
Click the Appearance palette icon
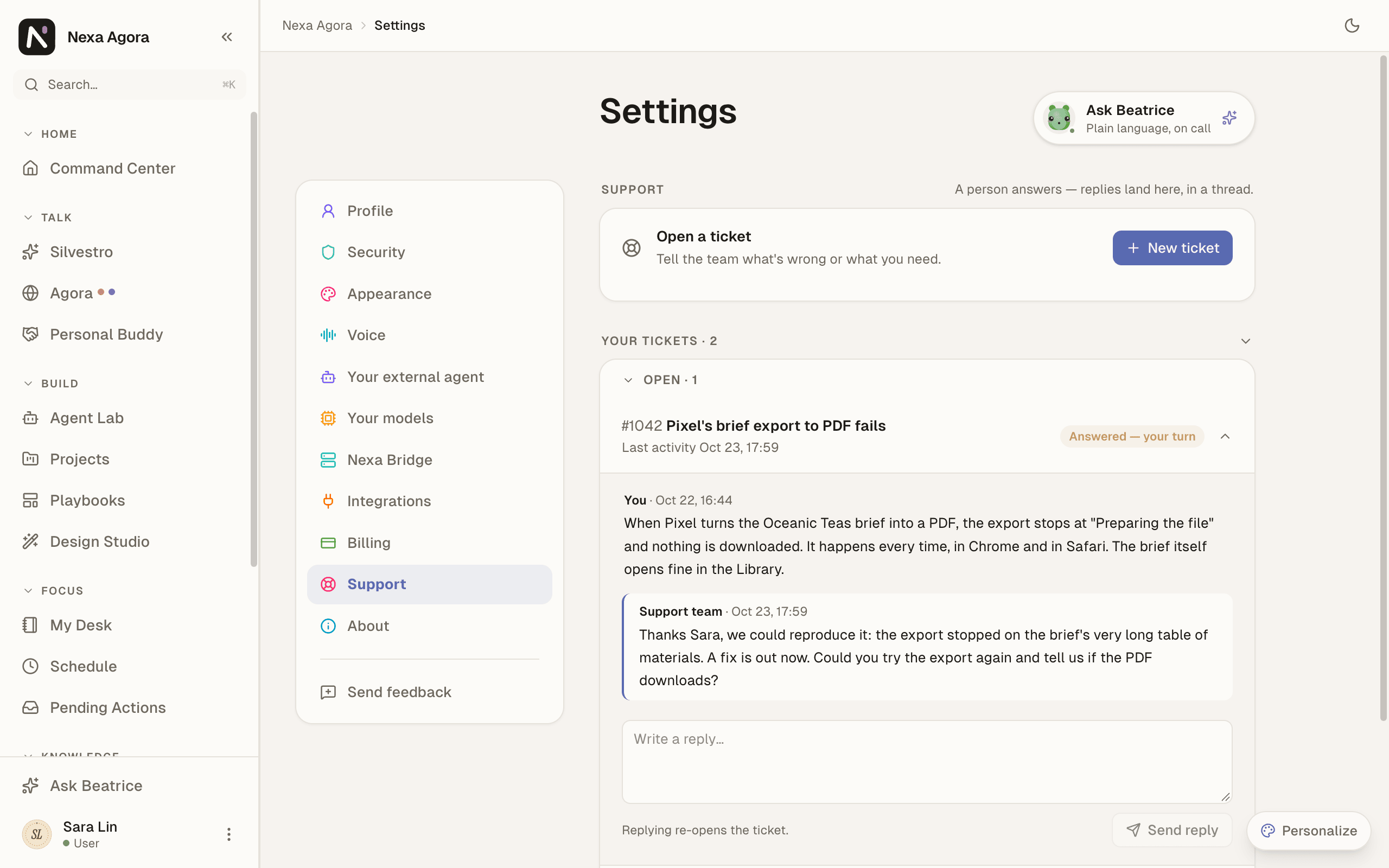click(x=328, y=294)
